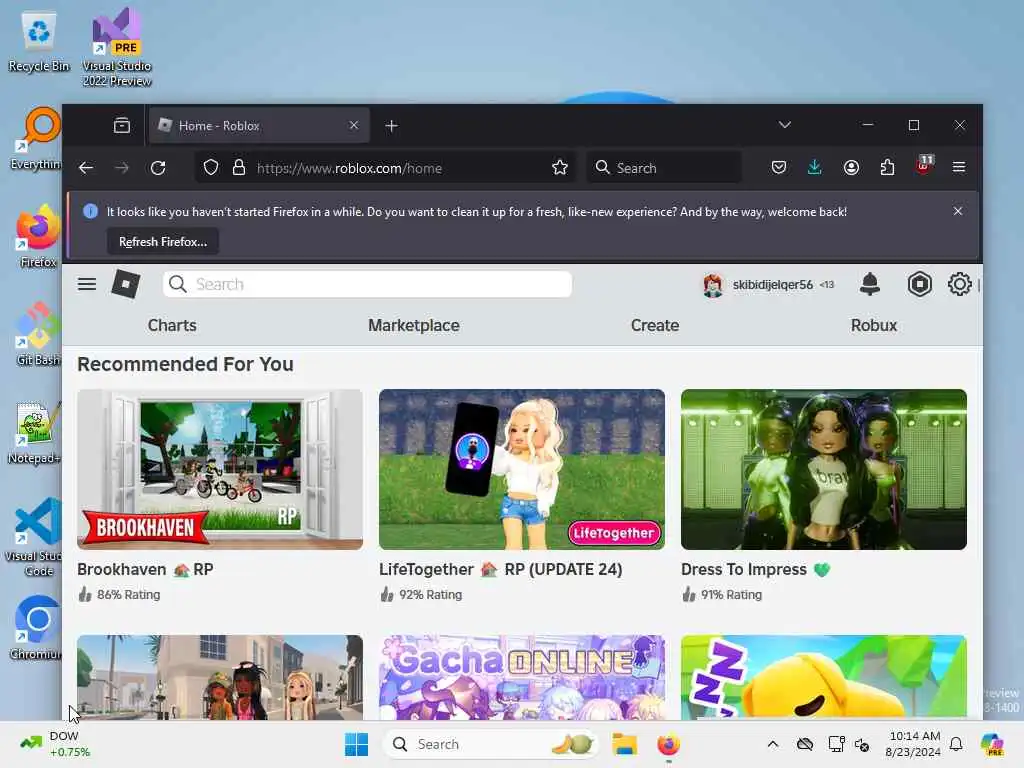Open the Charts tab
Image resolution: width=1024 pixels, height=768 pixels.
(172, 325)
